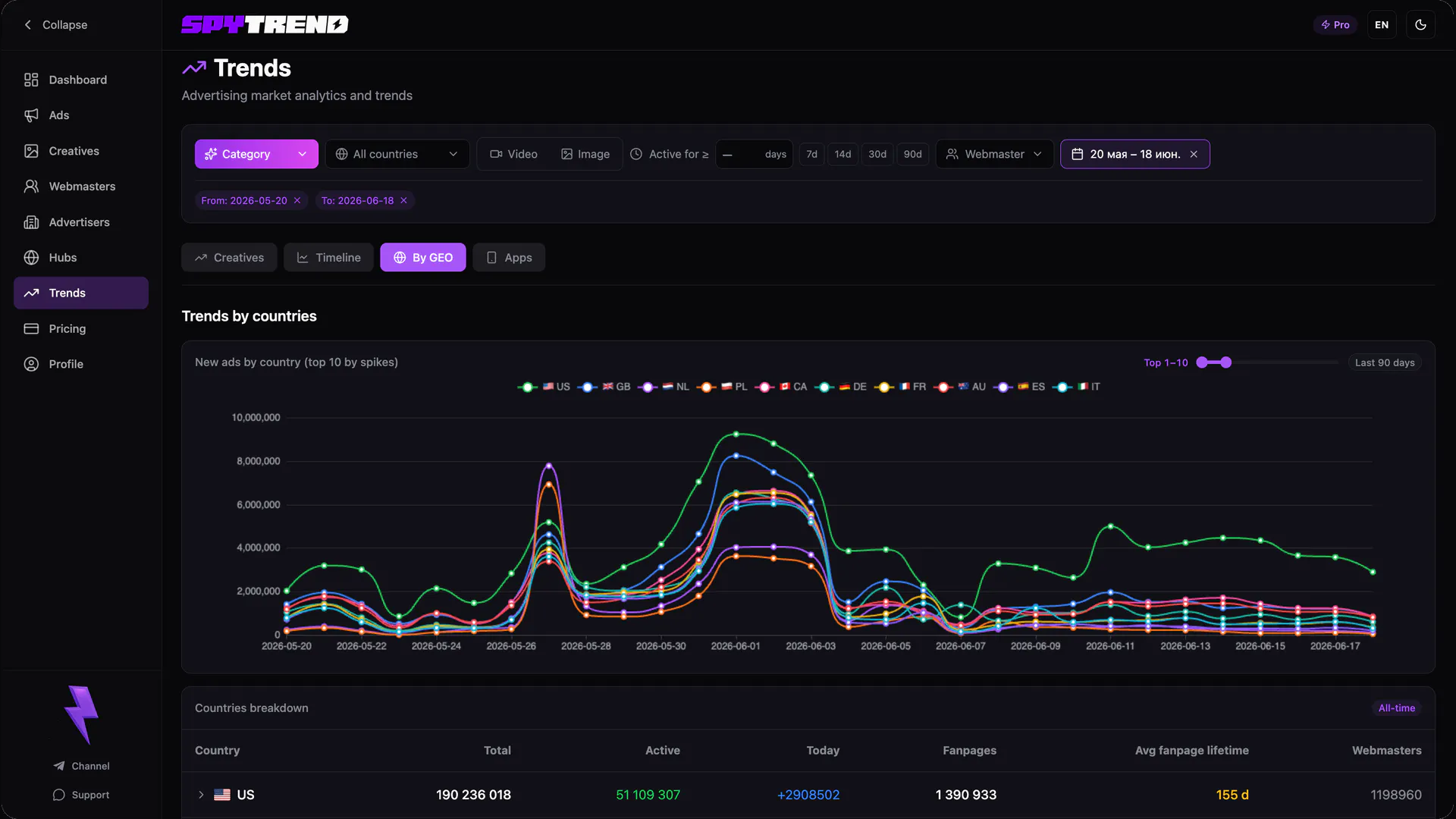The image size is (1456, 819).
Task: Switch to the Creatives tab
Action: coord(229,258)
